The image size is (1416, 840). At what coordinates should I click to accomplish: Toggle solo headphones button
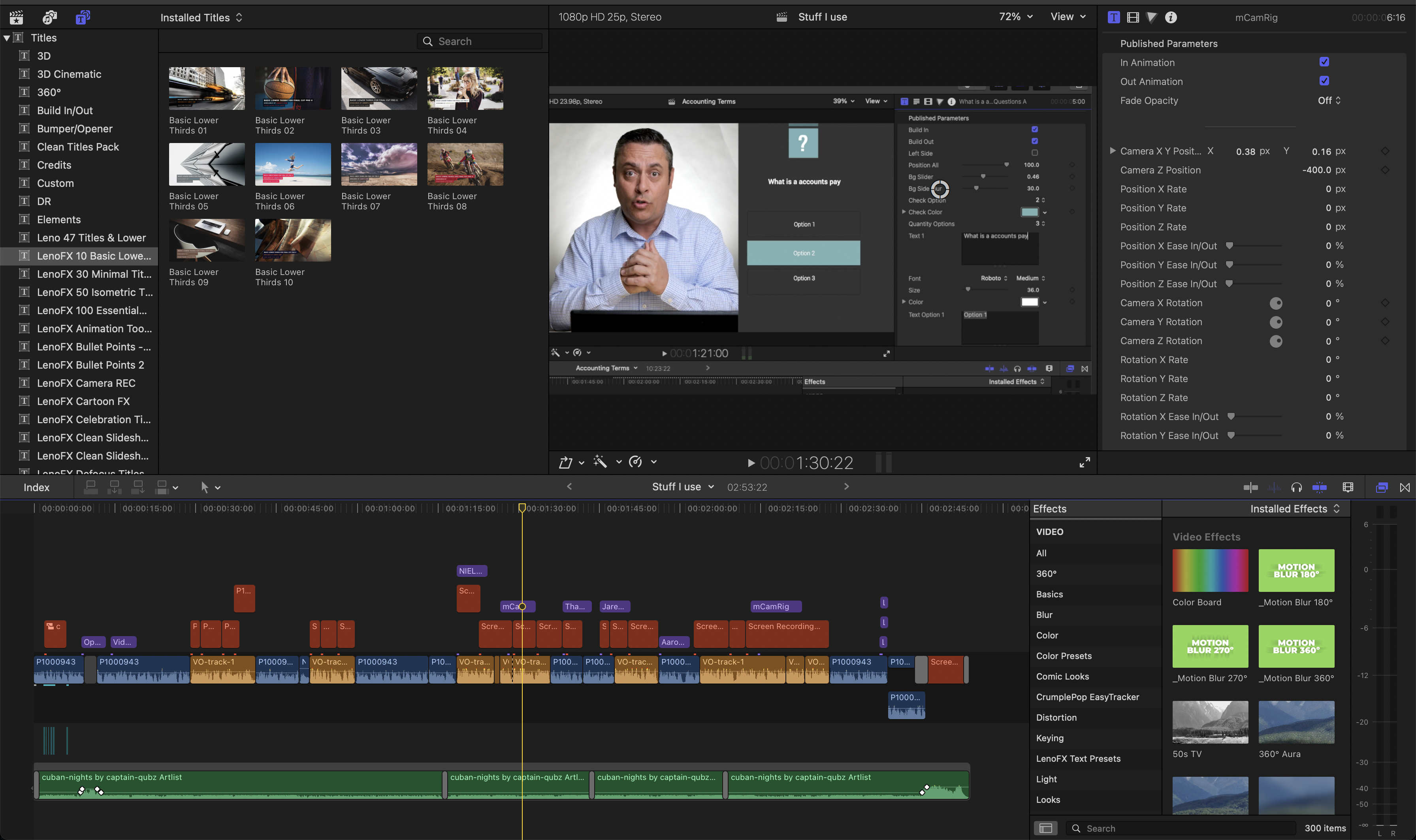tap(1297, 487)
